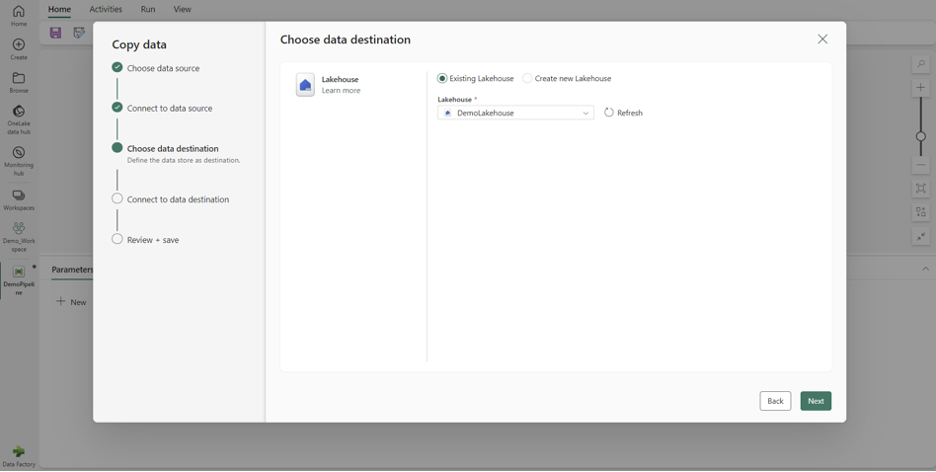Click the collapse canvas arrows icon

(x=921, y=236)
